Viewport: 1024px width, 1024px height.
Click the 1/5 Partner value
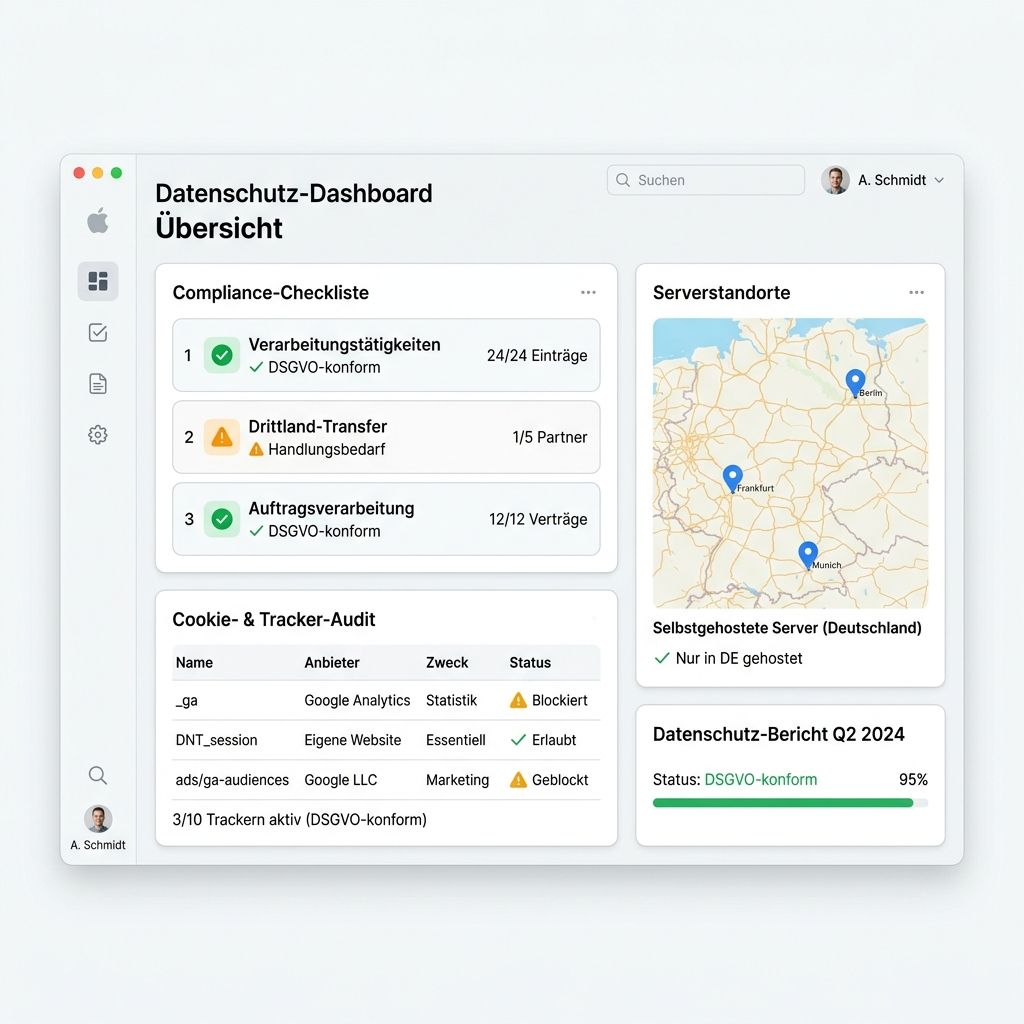[550, 437]
